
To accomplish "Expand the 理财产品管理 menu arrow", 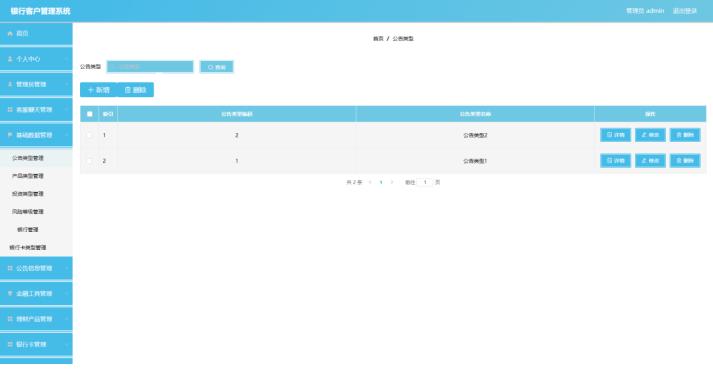I will point(66,319).
